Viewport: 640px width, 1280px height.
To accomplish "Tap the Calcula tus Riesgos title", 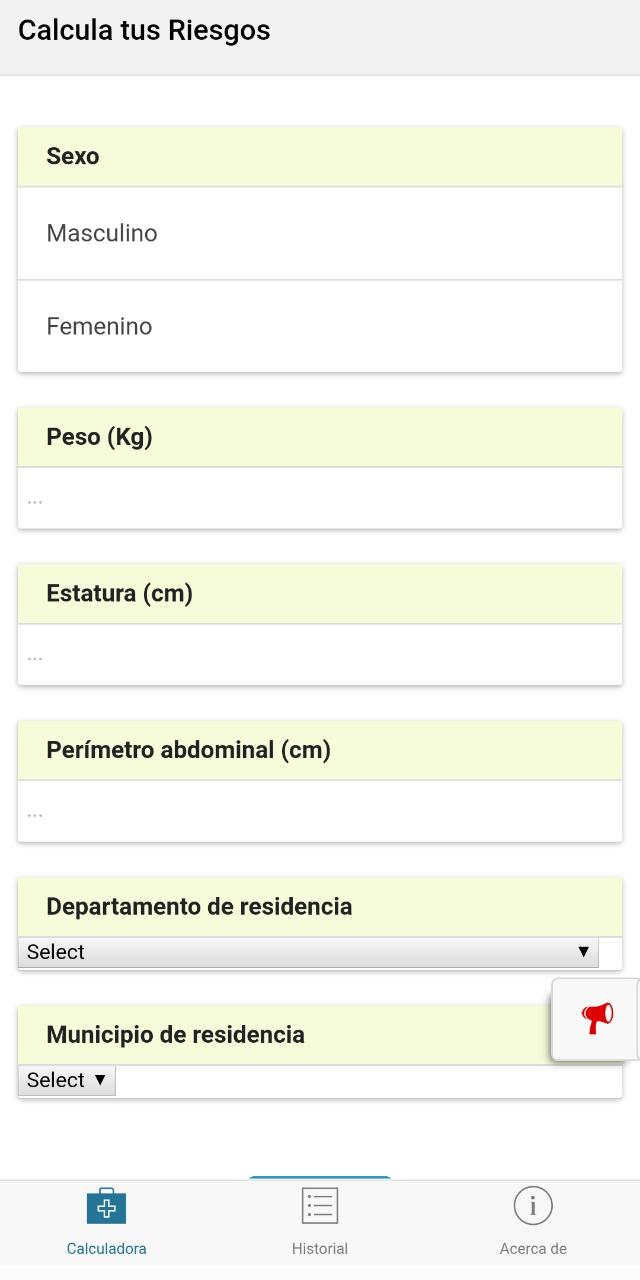I will [144, 31].
